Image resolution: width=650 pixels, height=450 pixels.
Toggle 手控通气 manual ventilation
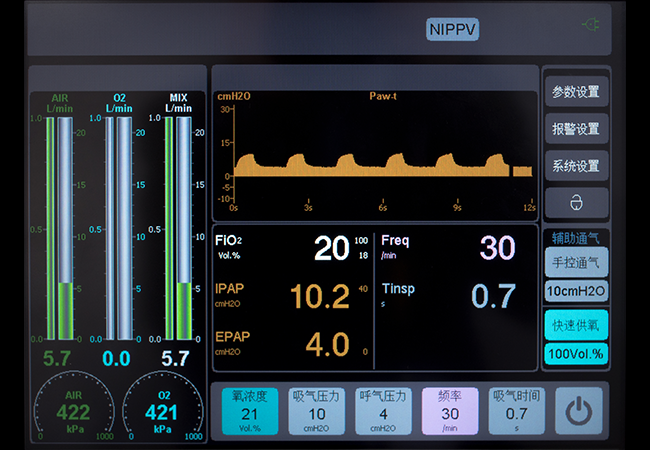575,263
